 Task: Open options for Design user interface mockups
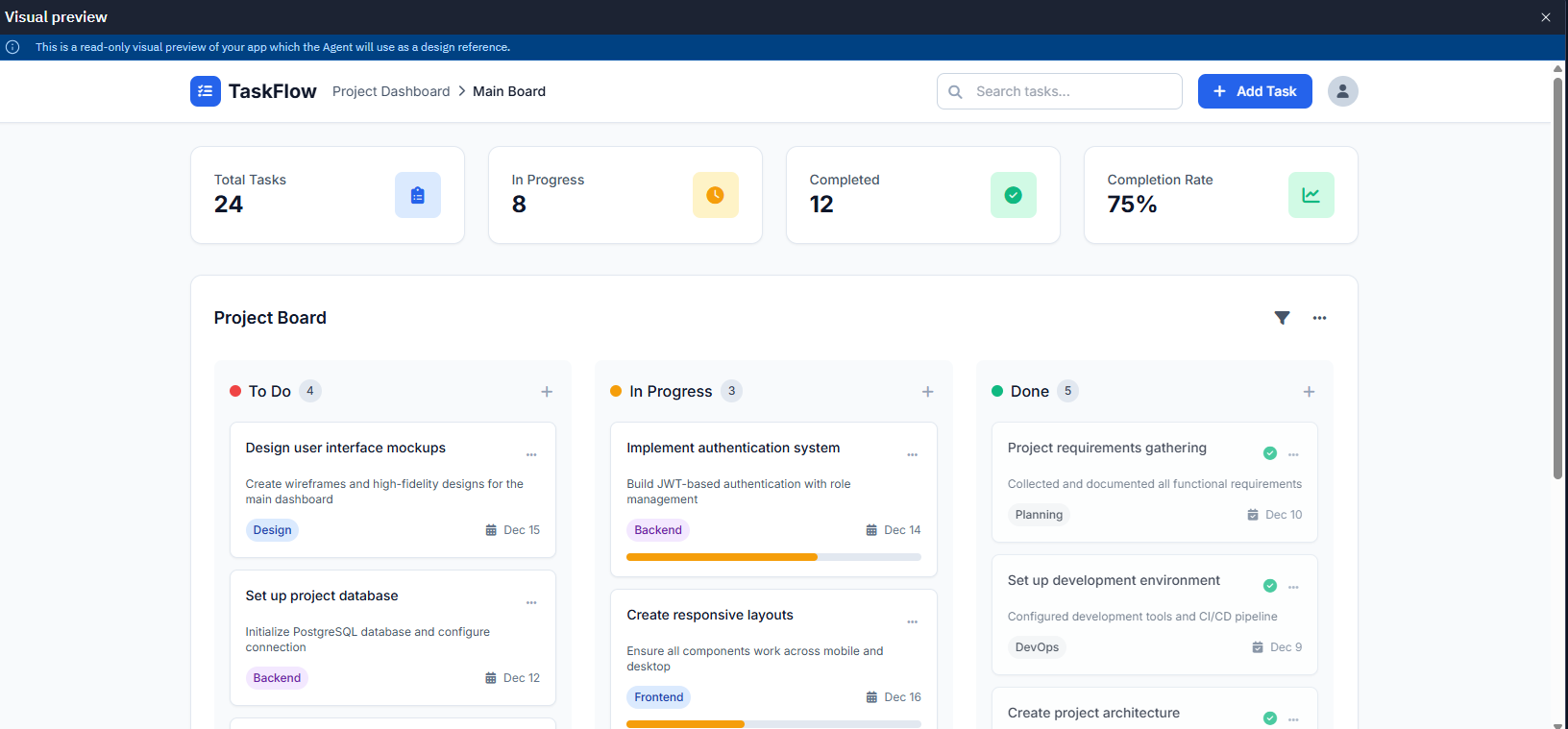(531, 455)
